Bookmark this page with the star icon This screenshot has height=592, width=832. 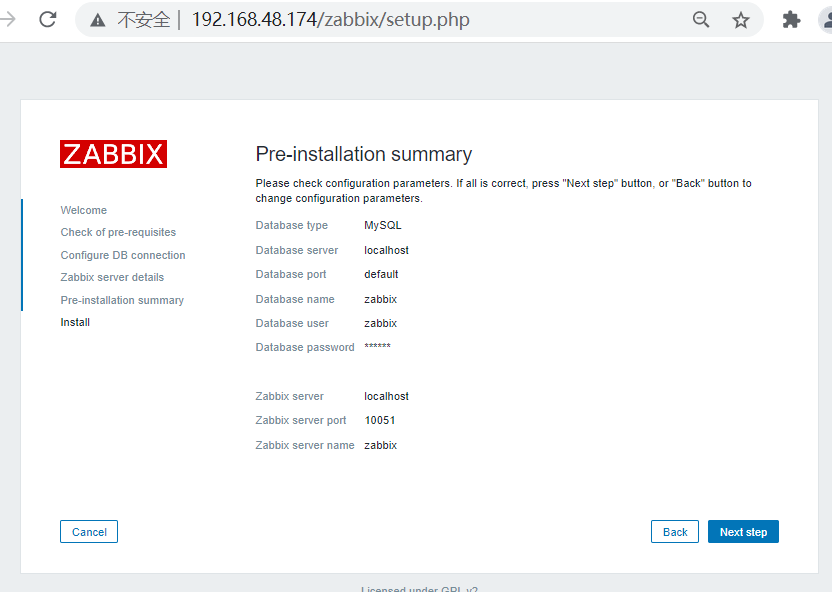pos(741,20)
